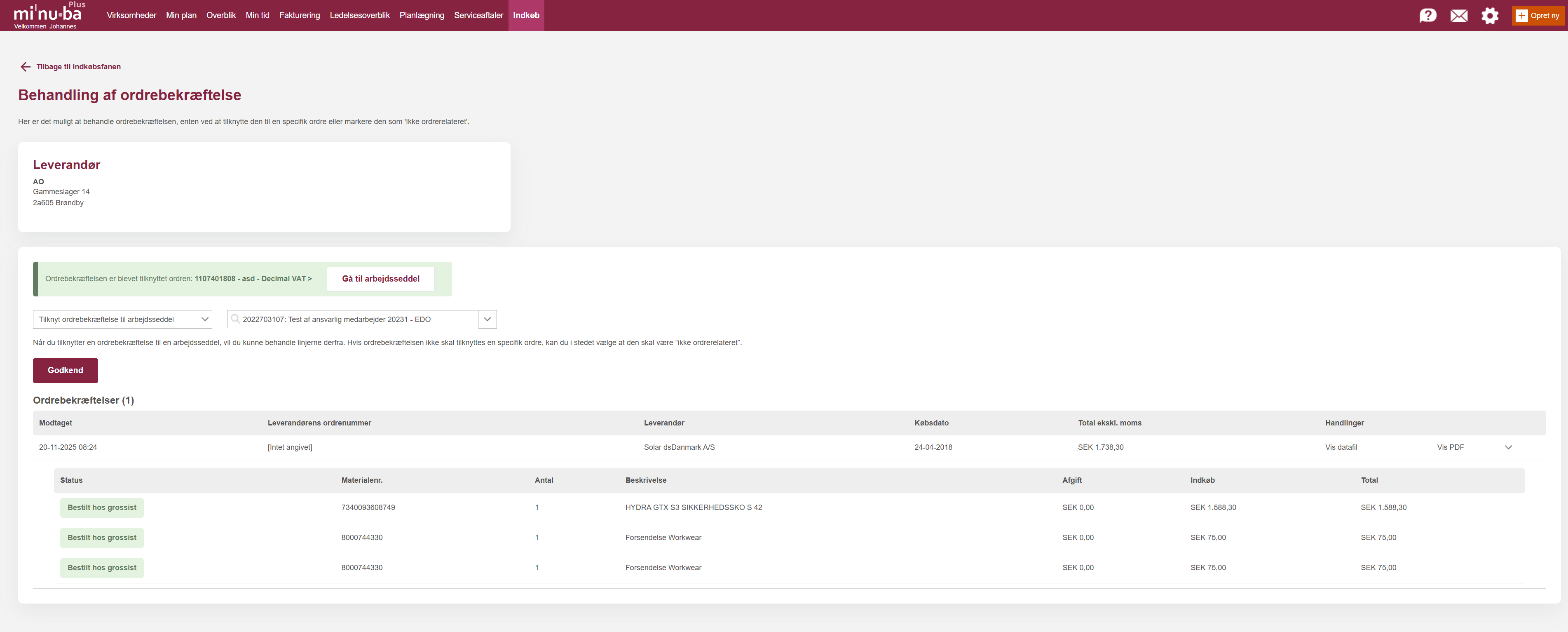Click the Godkend button
Image resolution: width=1568 pixels, height=632 pixels.
(x=65, y=370)
